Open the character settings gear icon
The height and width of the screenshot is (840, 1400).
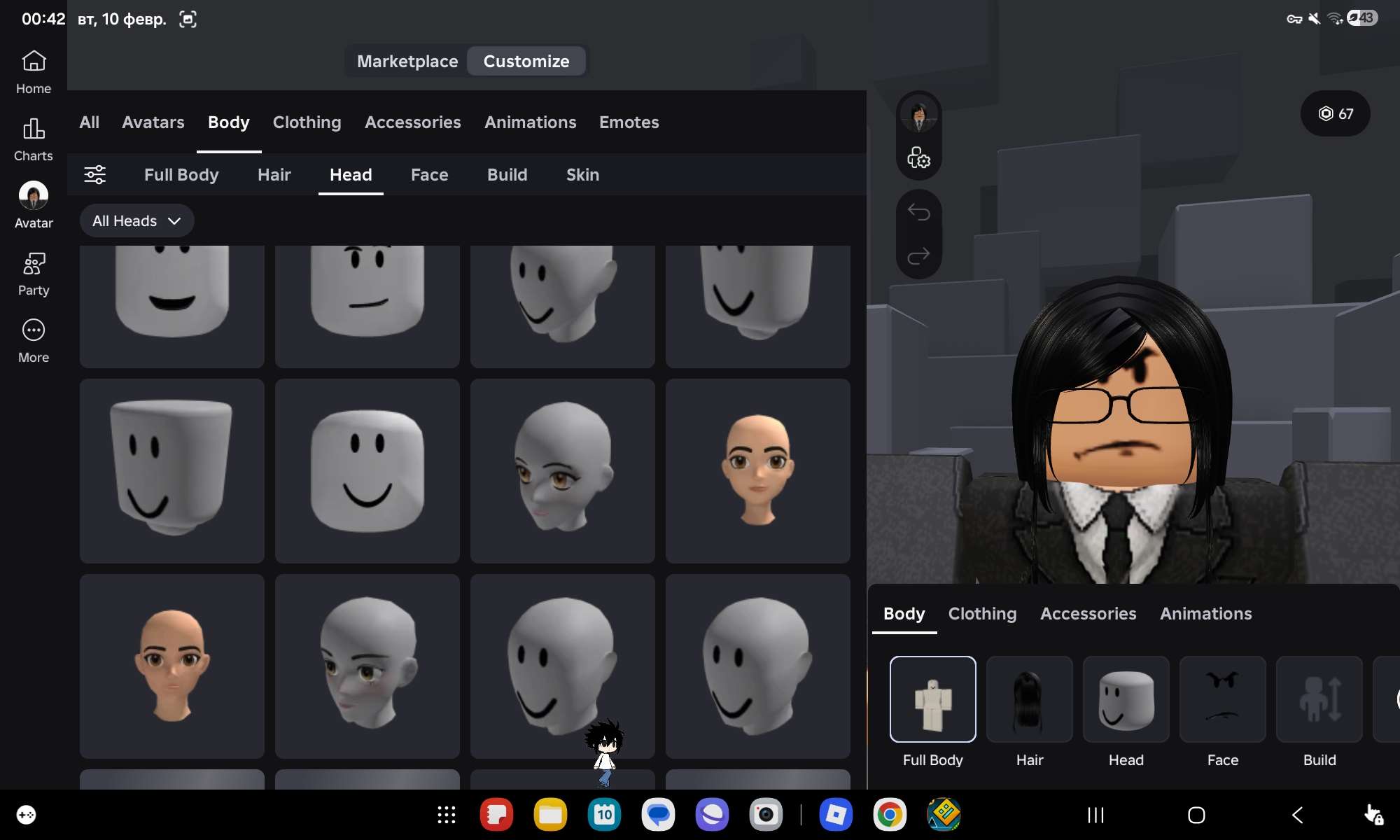pos(919,160)
